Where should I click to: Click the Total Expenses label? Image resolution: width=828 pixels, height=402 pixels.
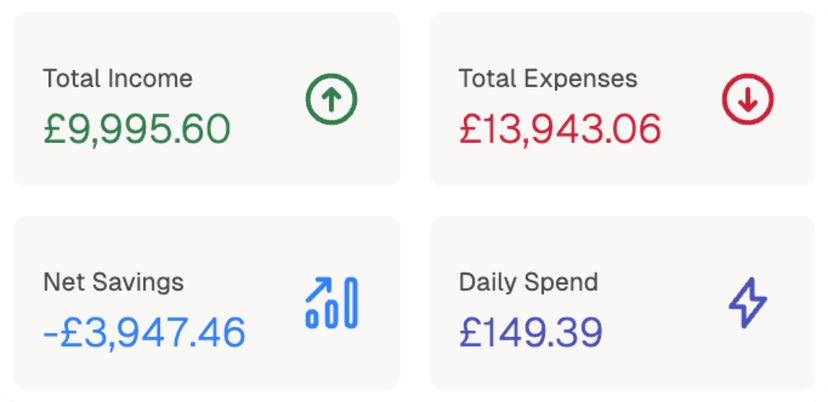(x=548, y=79)
